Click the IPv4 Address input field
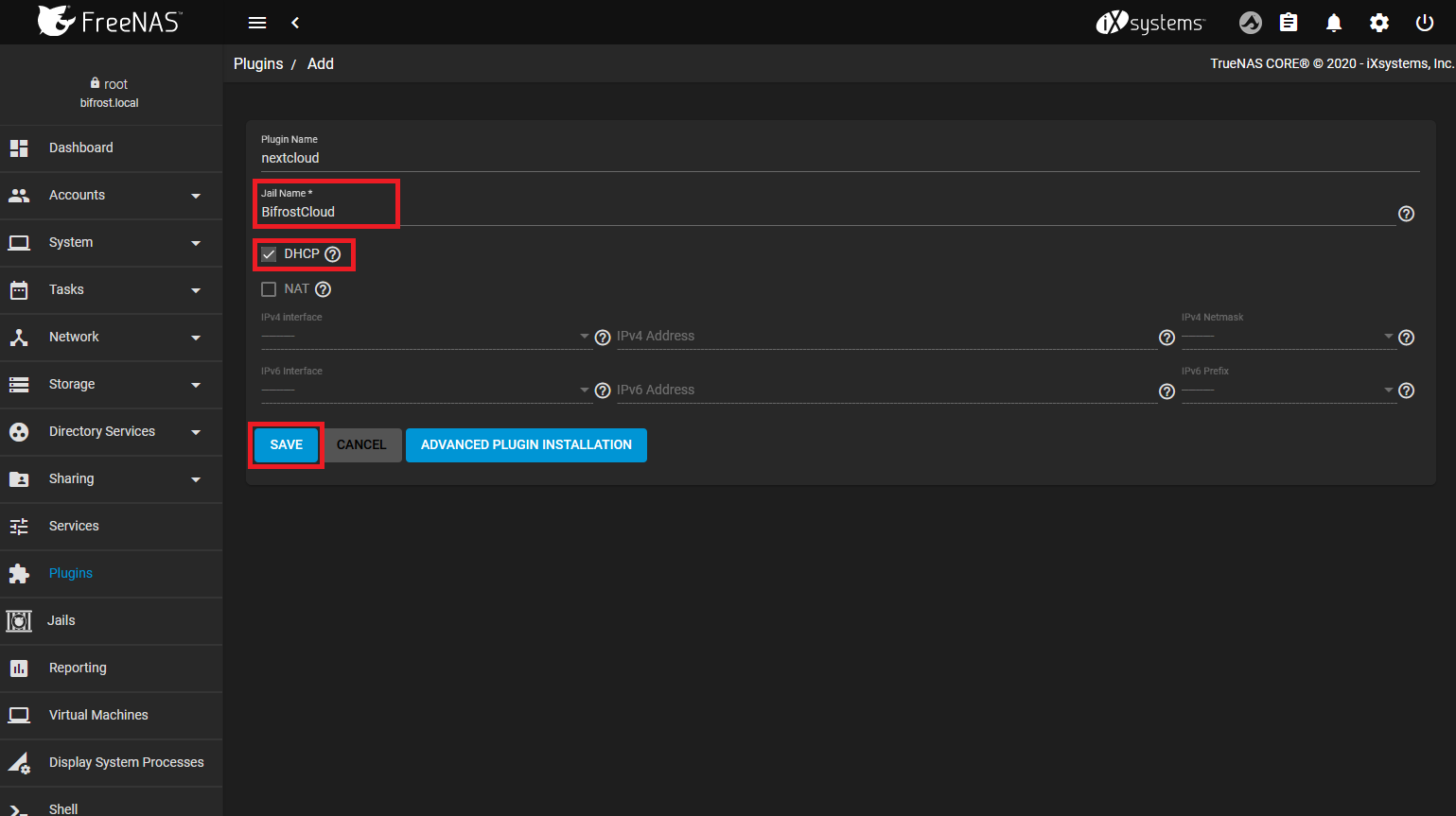 (886, 337)
